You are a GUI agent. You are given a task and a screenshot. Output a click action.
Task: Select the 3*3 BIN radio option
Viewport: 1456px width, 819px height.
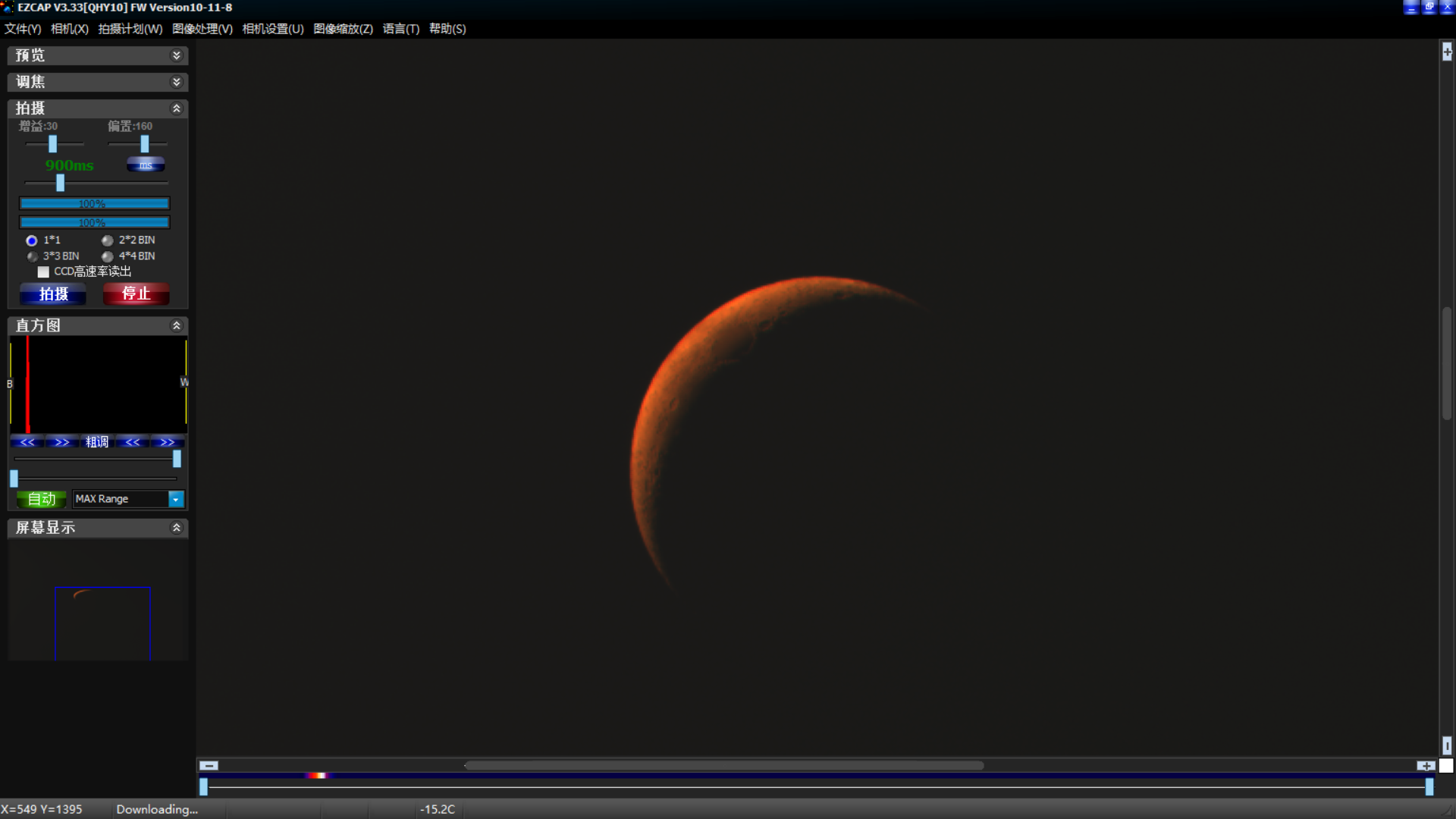[x=32, y=256]
